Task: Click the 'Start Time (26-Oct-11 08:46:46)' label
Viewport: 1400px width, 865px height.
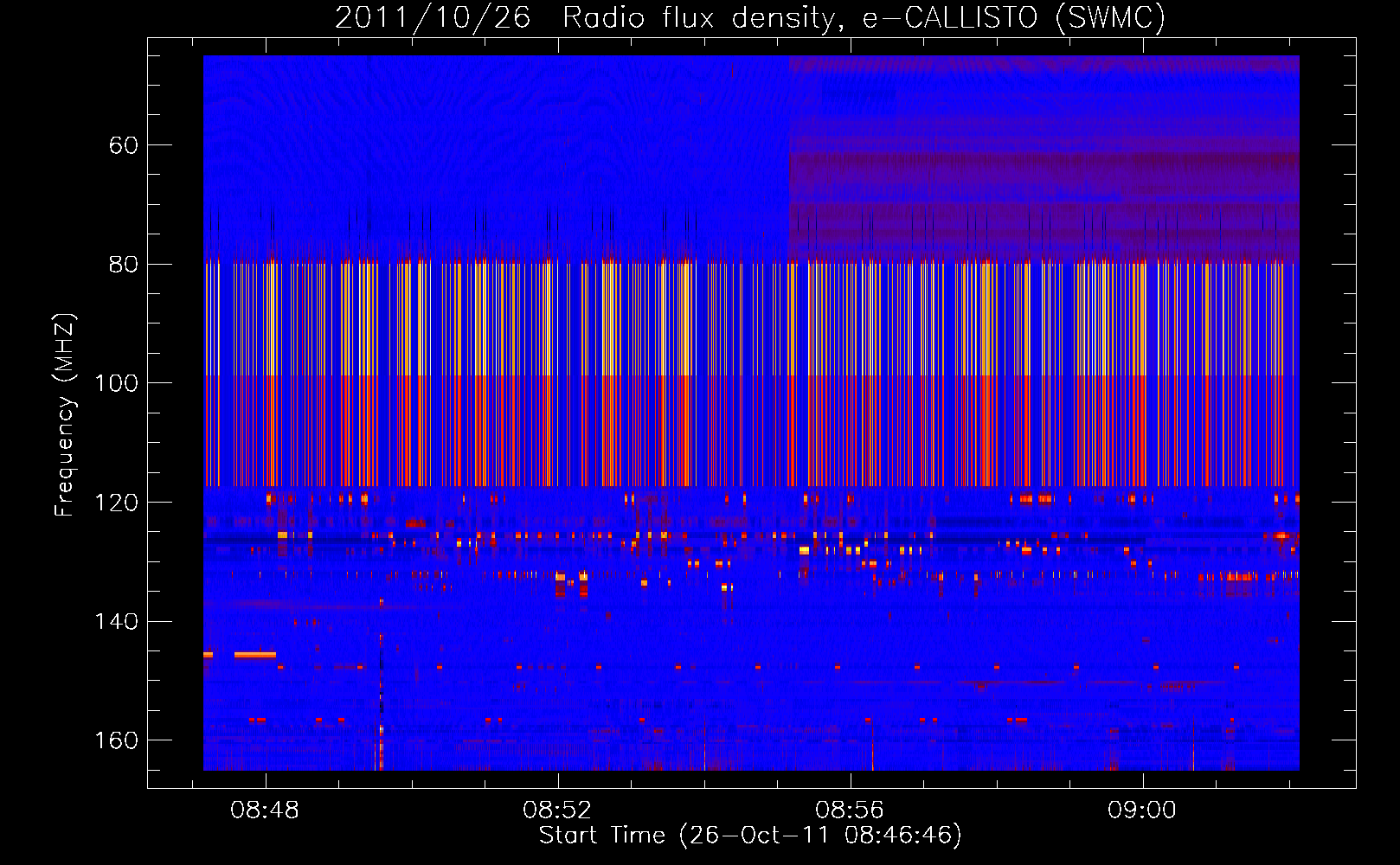Action: tap(750, 836)
